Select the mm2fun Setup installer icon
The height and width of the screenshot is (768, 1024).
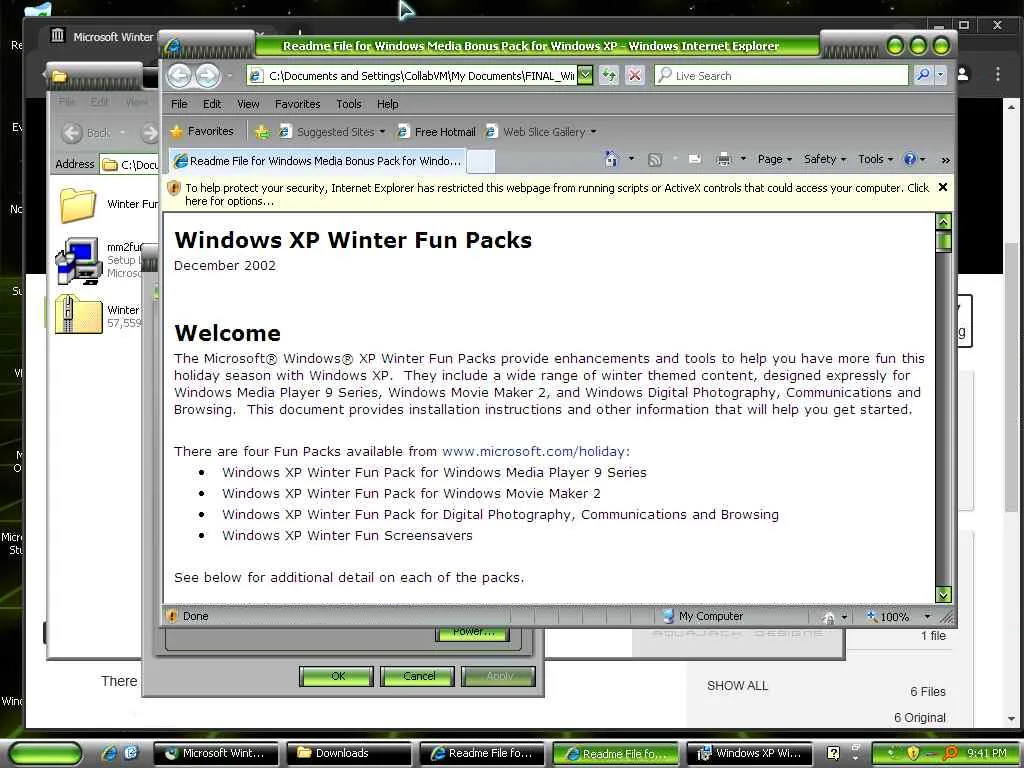78,261
